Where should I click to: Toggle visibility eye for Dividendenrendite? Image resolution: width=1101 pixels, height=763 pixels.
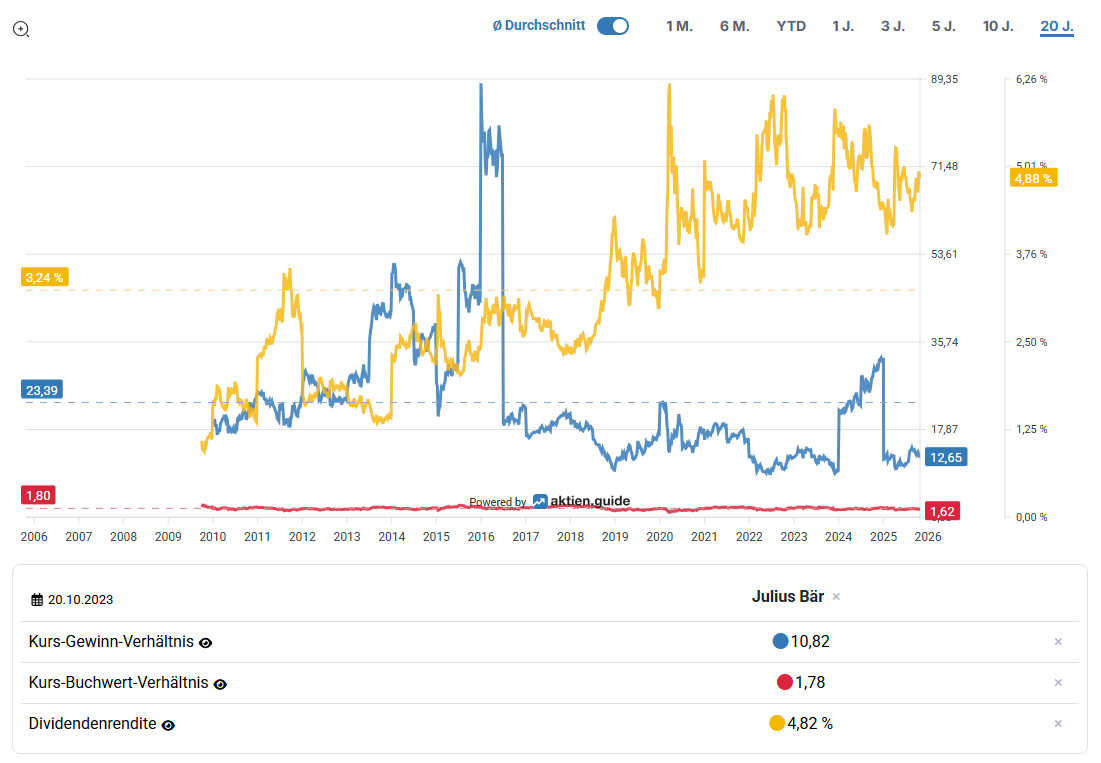tap(168, 725)
